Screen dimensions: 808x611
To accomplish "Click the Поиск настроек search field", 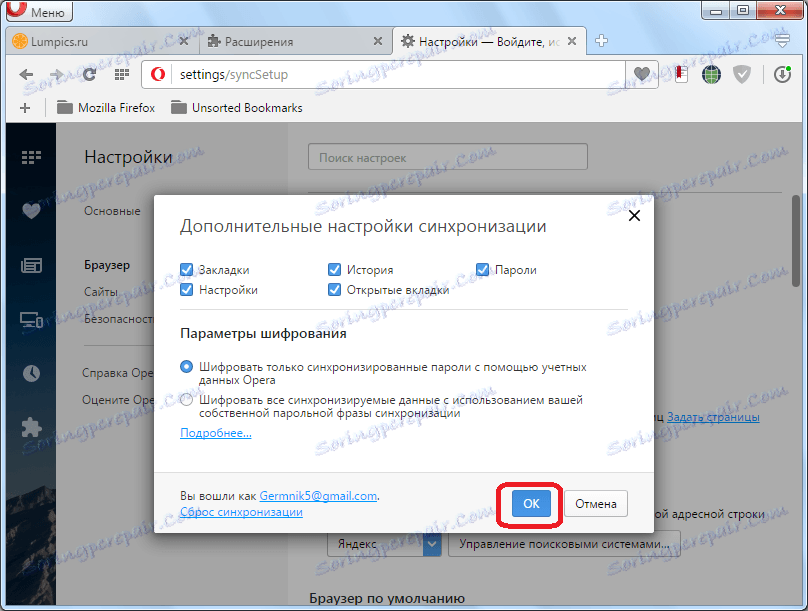I will click(447, 157).
